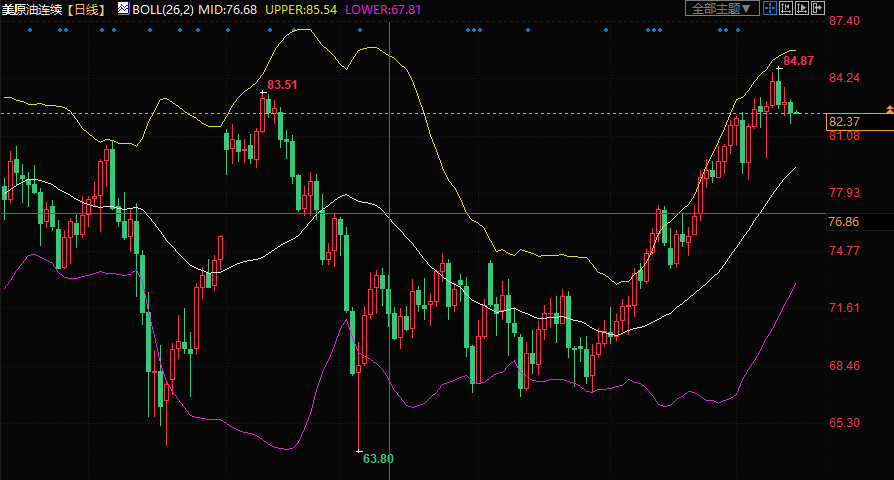Click the 84.87 peak price label
This screenshot has width=894, height=480.
click(798, 61)
